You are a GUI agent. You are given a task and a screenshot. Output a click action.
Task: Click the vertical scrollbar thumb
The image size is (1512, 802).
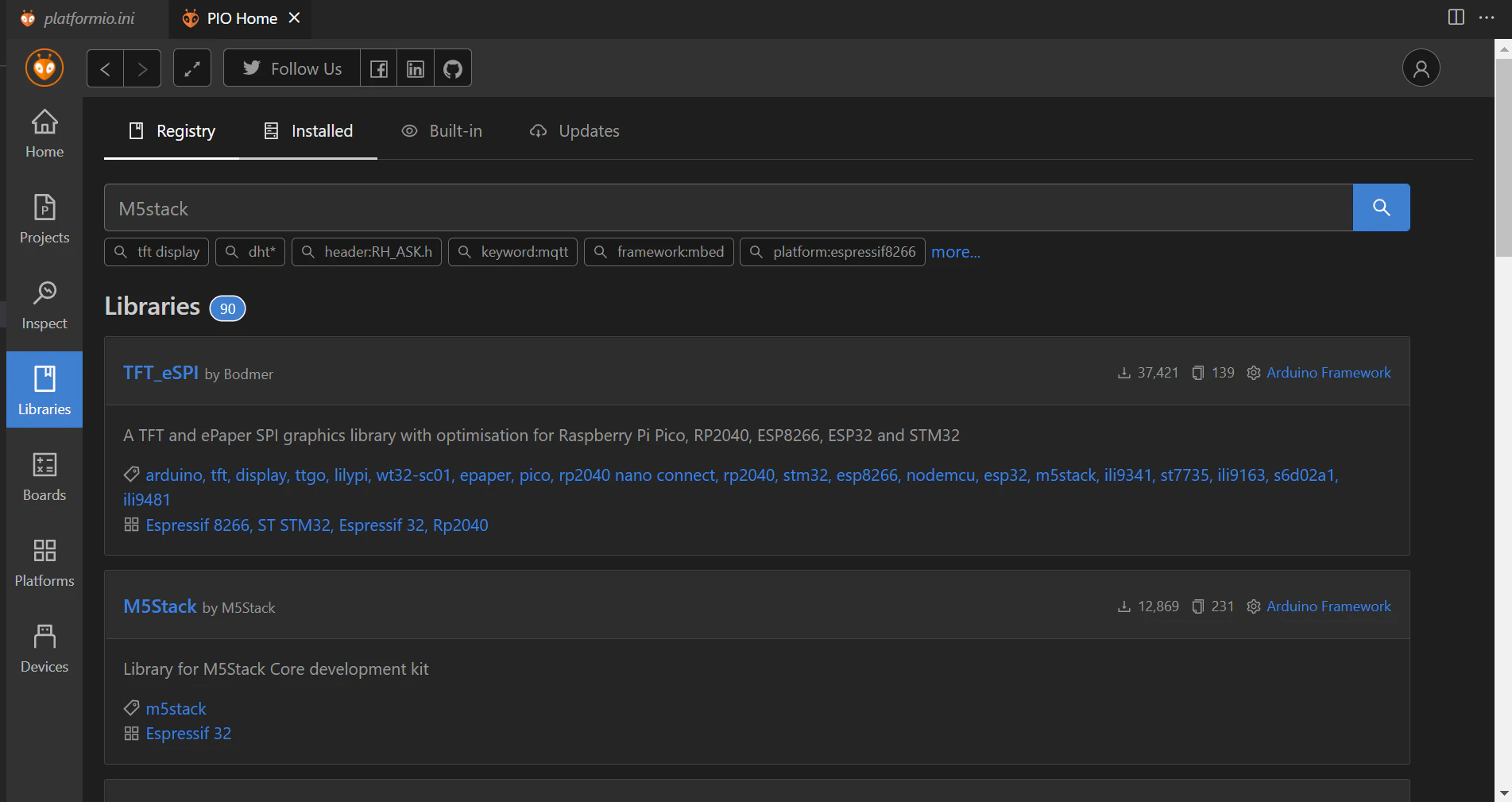pos(1503,157)
